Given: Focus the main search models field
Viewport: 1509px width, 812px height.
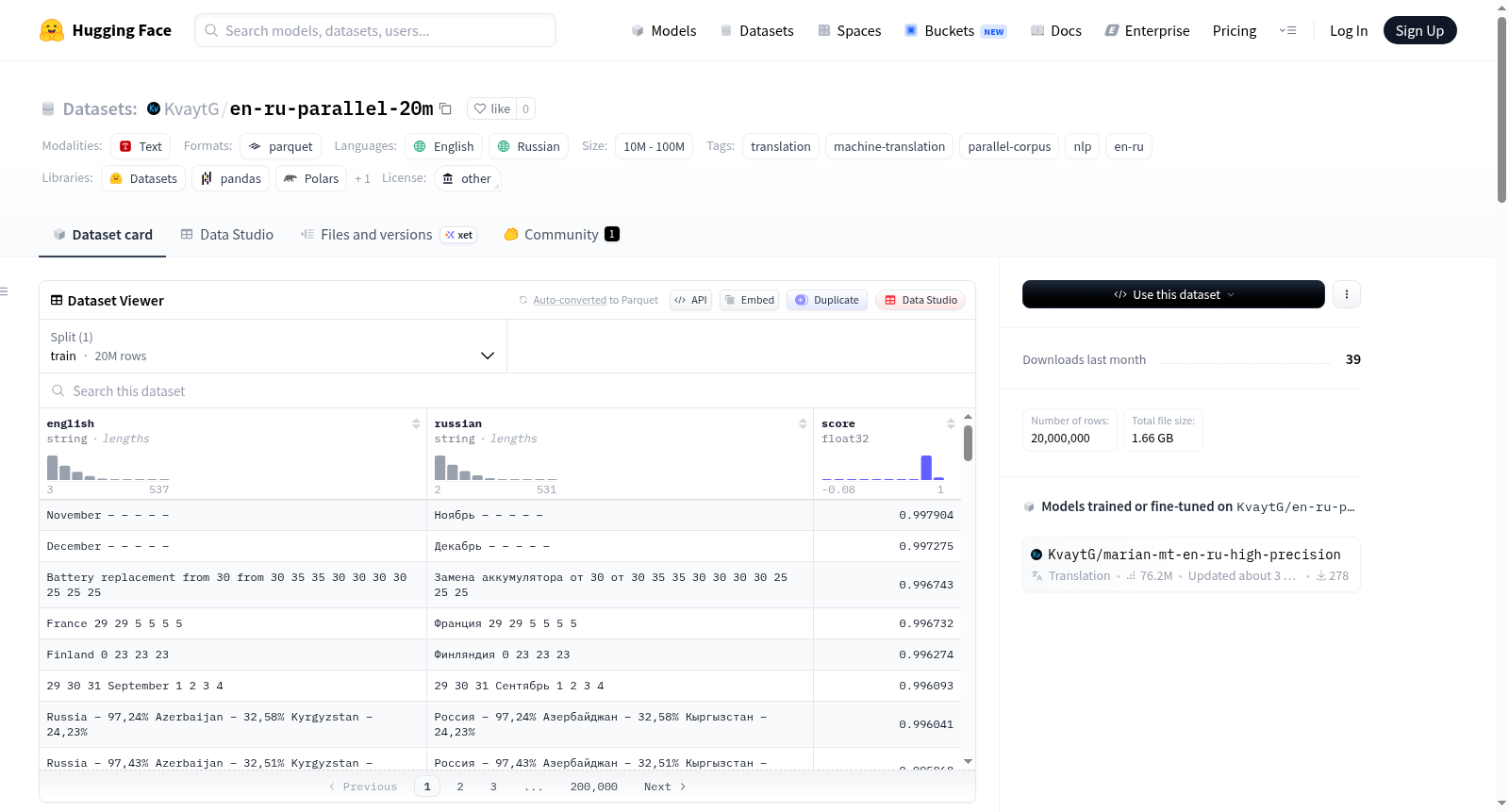Looking at the screenshot, I should point(375,30).
